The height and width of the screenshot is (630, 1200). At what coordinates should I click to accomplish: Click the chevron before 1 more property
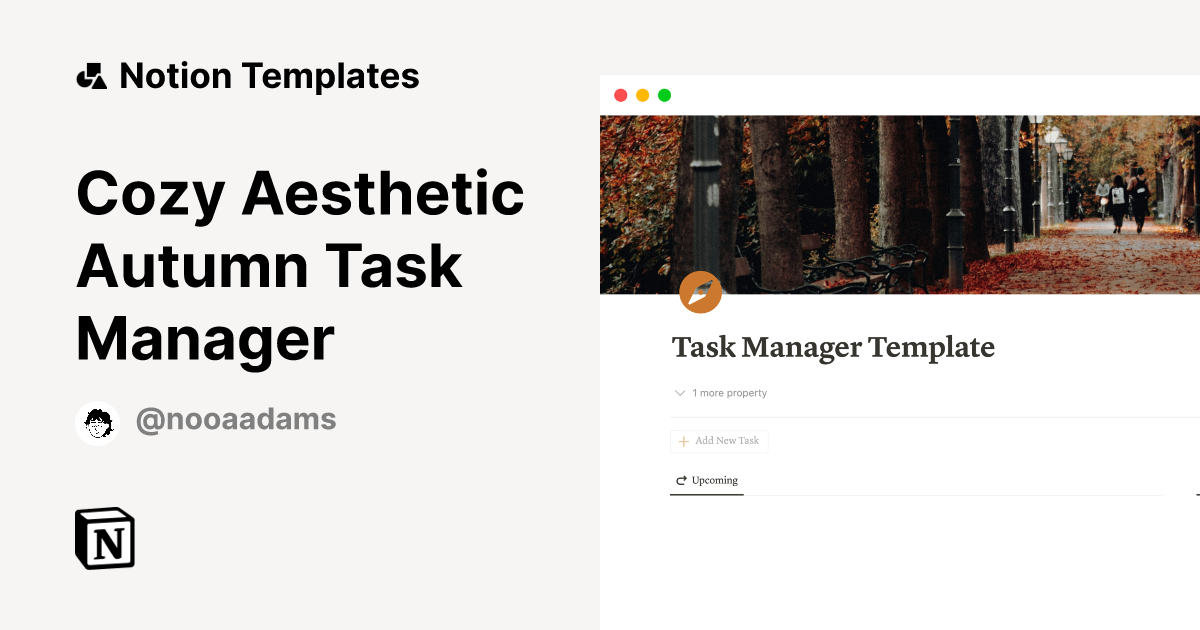click(679, 393)
